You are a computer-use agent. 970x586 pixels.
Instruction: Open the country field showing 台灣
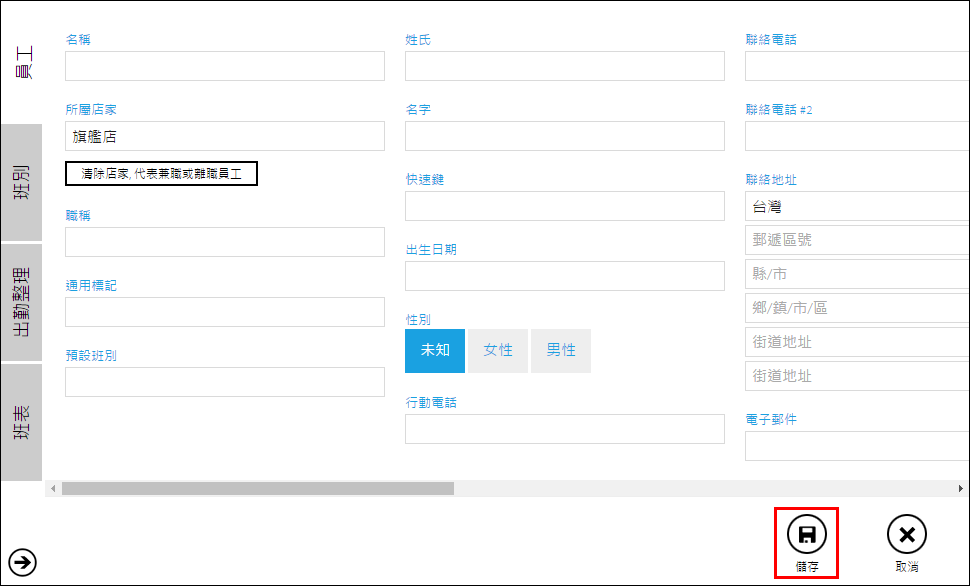857,206
